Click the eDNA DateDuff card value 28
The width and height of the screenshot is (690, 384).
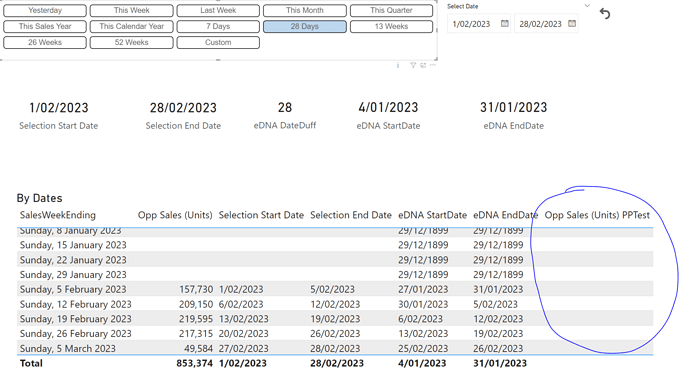285,107
